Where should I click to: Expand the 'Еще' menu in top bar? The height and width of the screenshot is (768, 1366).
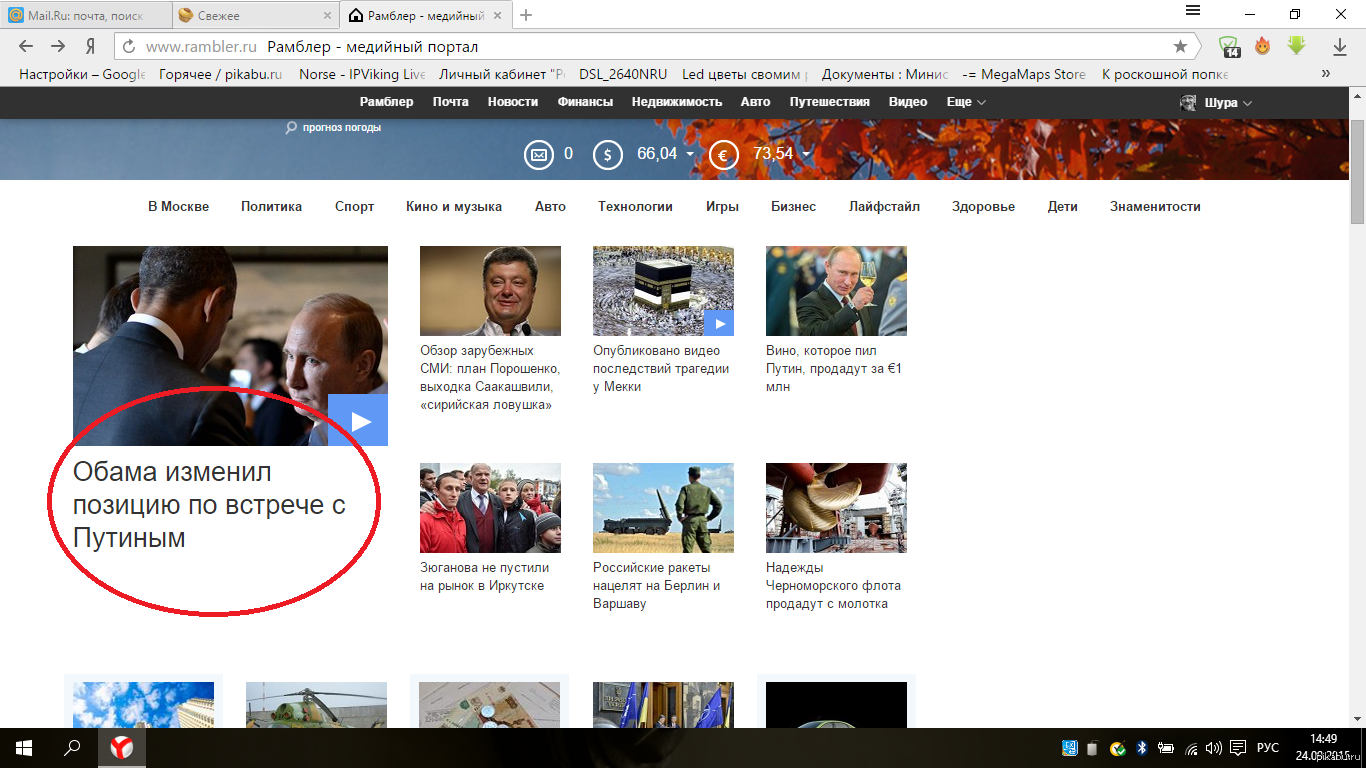pos(966,102)
